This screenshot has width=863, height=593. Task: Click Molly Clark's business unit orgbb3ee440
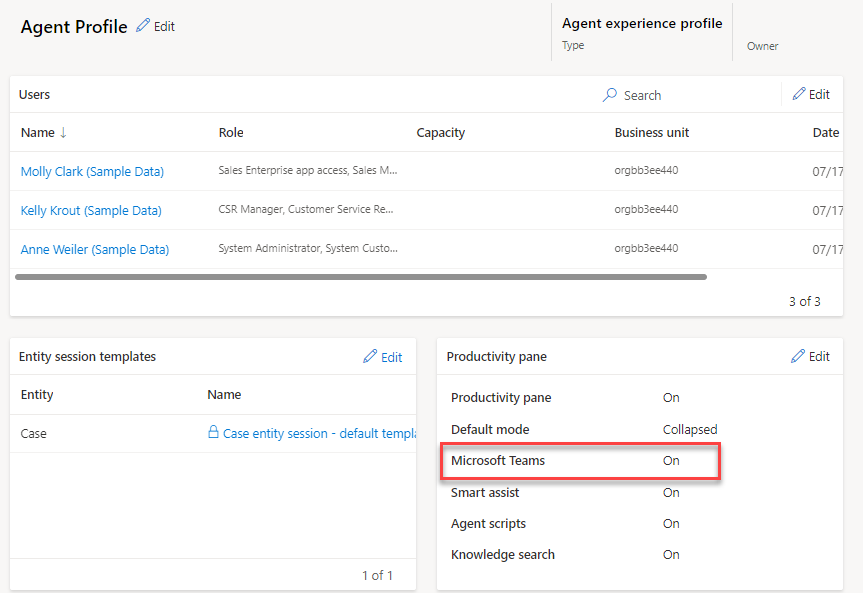click(x=646, y=170)
